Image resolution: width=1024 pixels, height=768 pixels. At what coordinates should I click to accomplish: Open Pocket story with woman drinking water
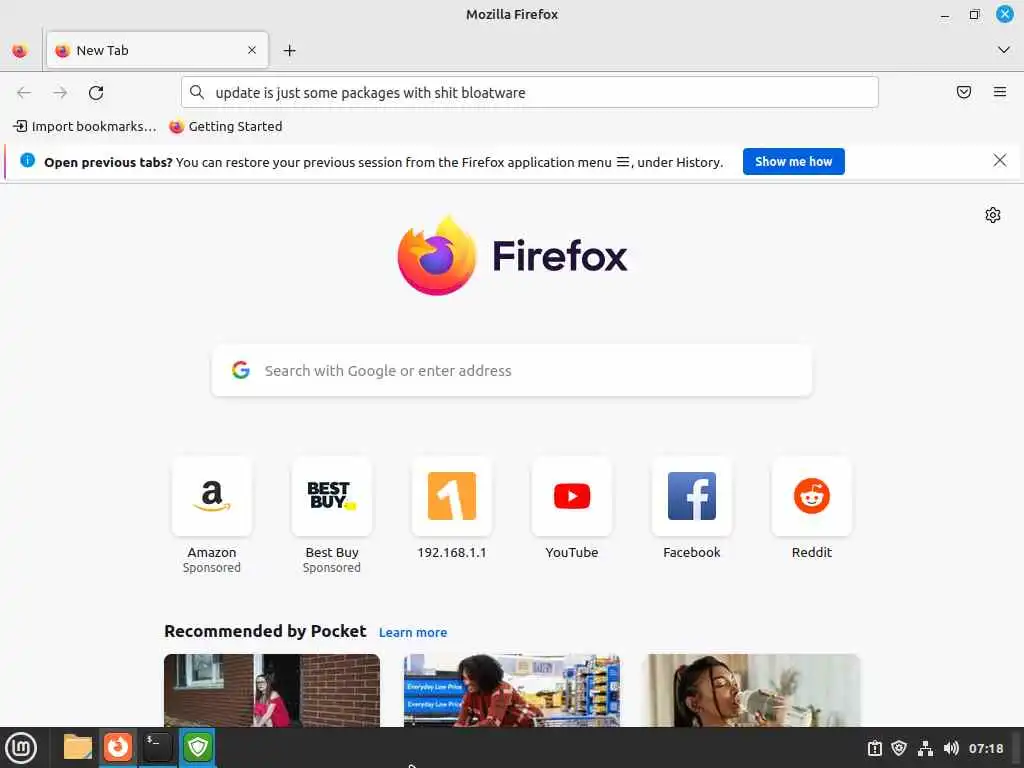click(752, 690)
